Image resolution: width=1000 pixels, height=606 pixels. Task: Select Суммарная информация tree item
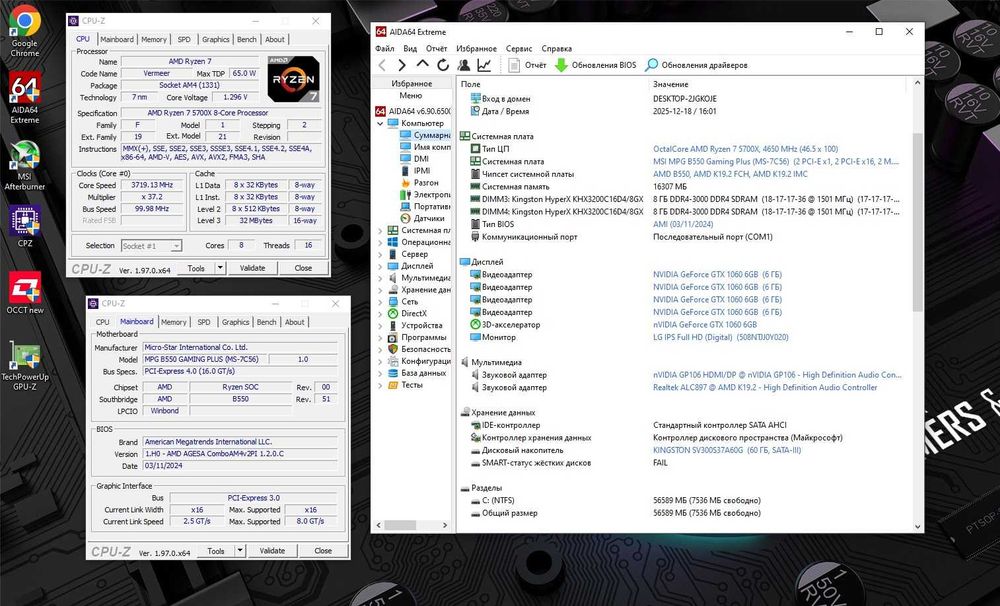tap(425, 135)
